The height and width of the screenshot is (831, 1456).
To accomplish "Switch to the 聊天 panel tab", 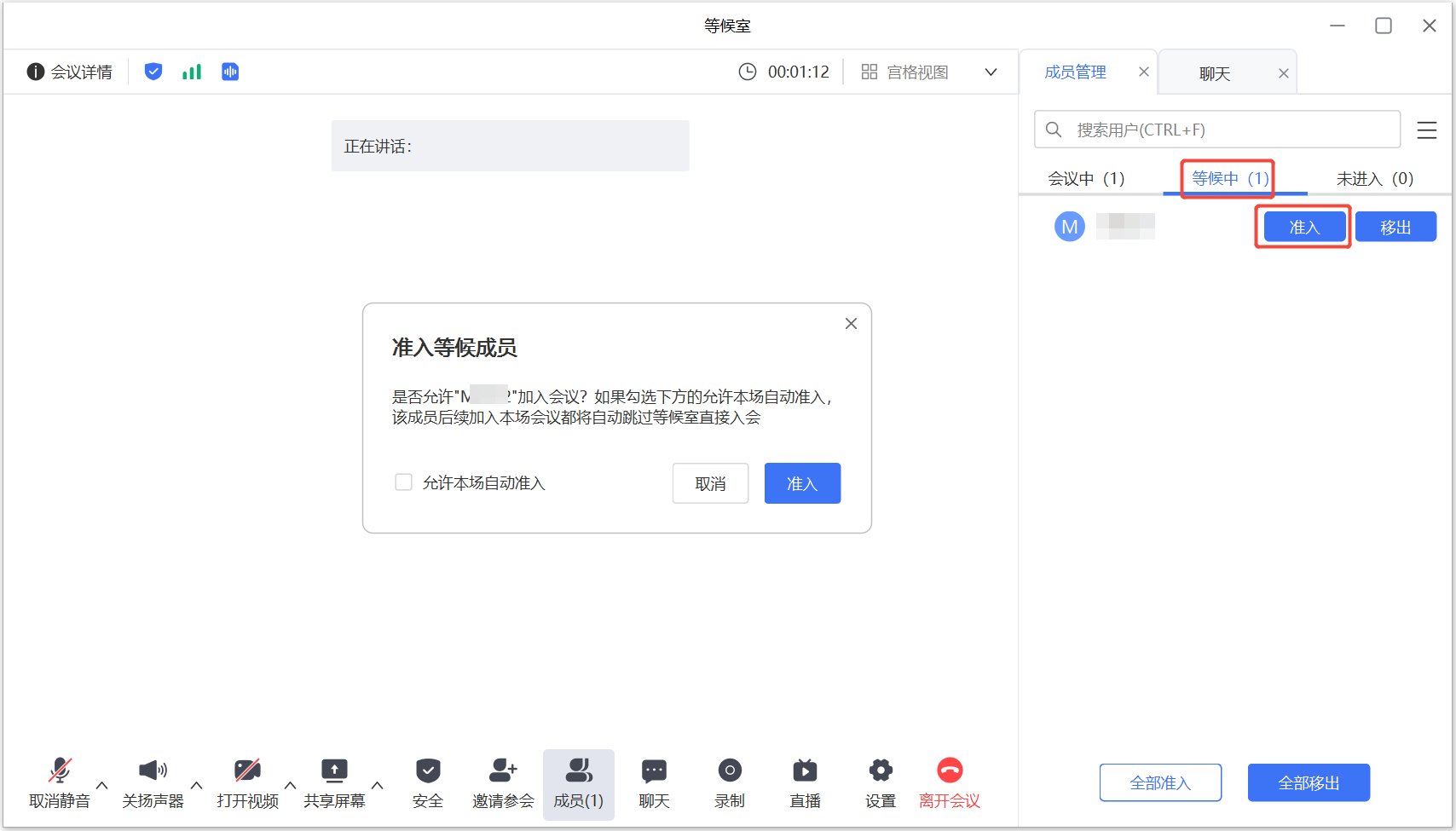I will coord(1215,74).
